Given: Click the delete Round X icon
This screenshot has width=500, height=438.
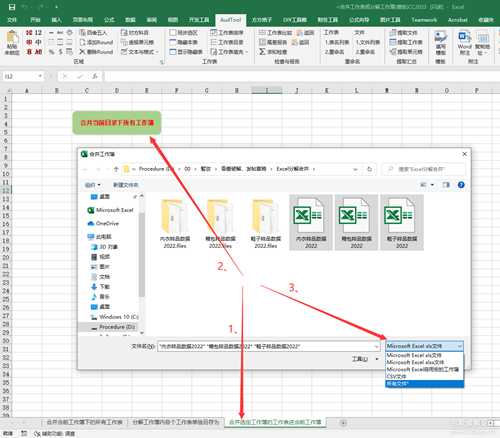Looking at the screenshot, I should coord(82,52).
